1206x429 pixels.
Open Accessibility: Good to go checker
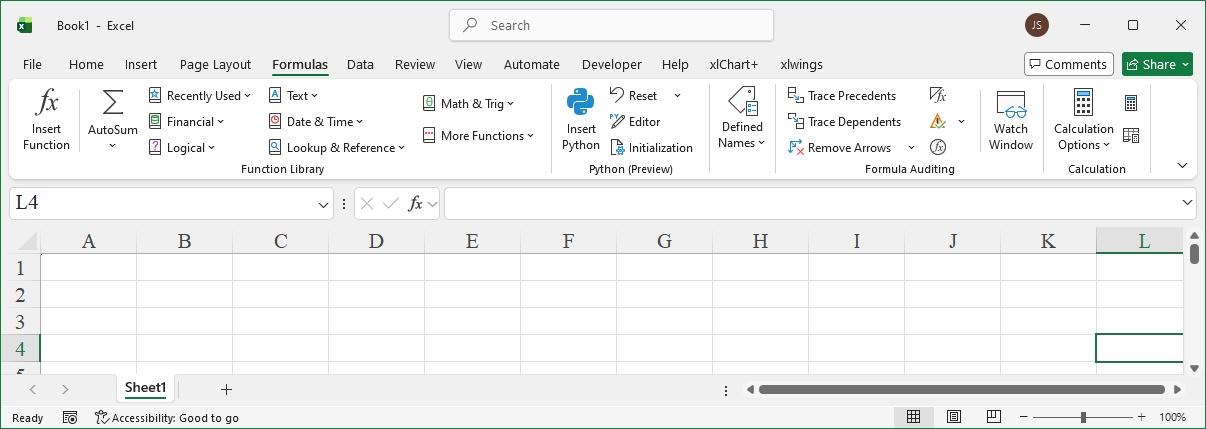167,417
